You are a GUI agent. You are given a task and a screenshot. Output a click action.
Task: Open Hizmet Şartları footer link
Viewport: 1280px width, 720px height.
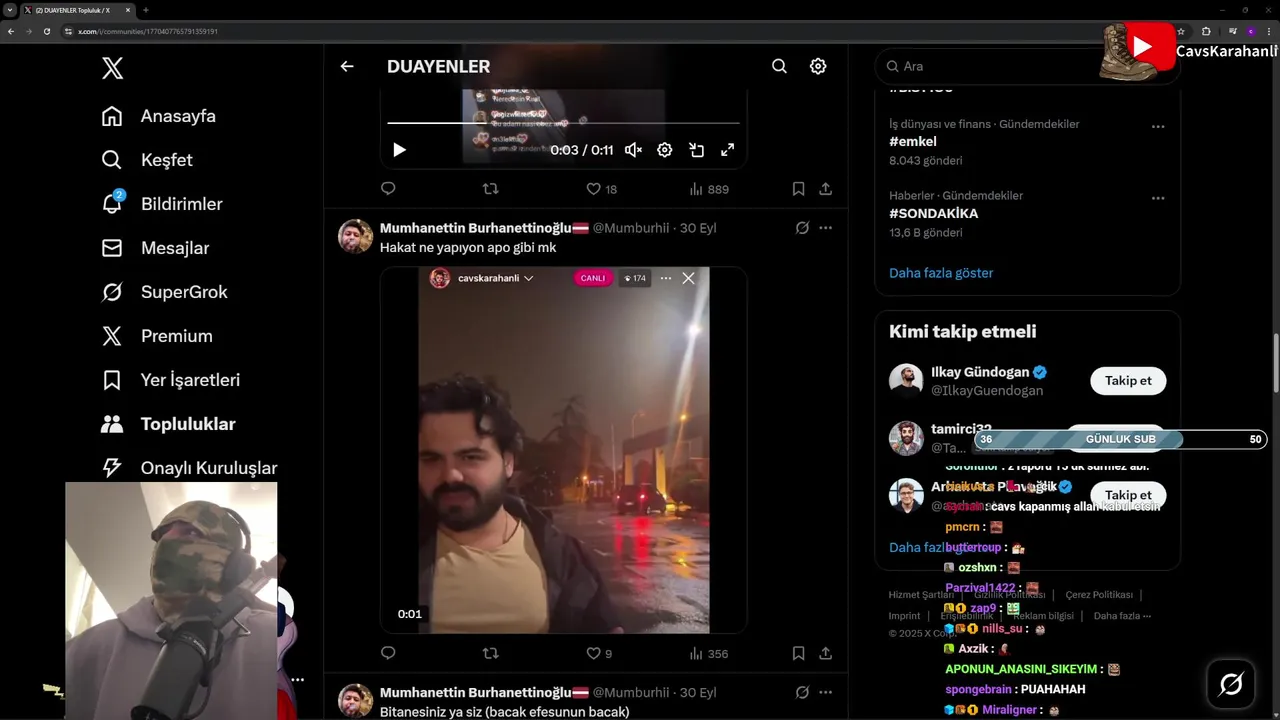pos(921,595)
